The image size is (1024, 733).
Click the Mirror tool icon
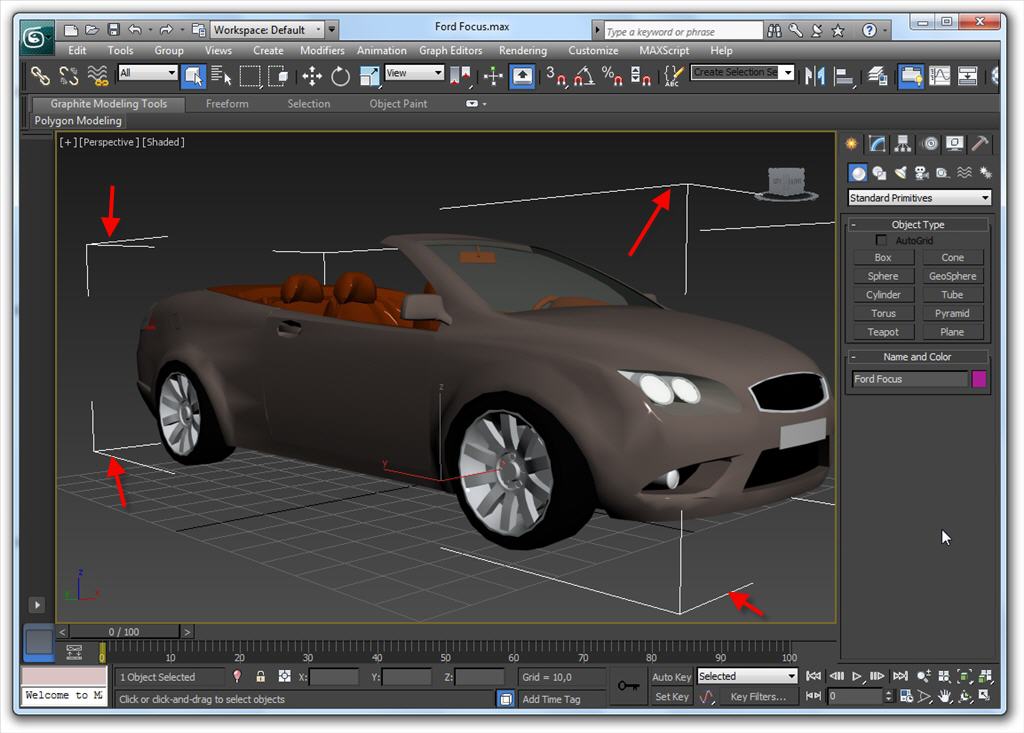[815, 76]
